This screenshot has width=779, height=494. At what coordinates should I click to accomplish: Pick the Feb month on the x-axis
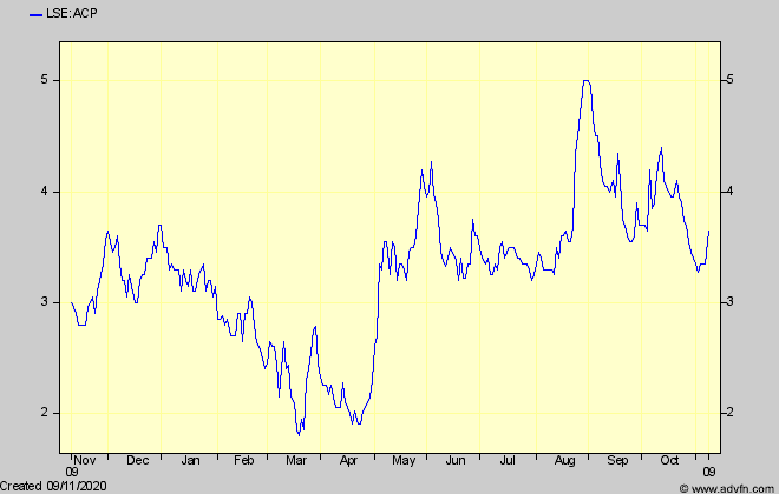(243, 461)
